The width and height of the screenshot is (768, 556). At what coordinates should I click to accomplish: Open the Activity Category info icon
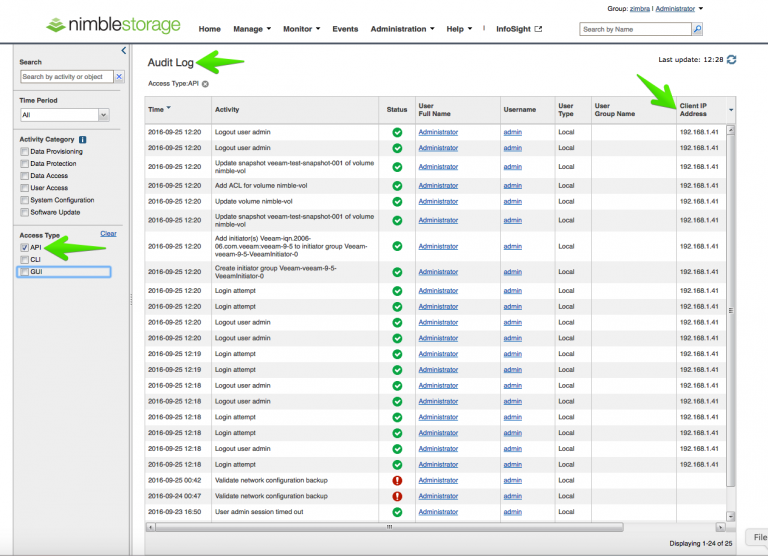pyautogui.click(x=82, y=140)
